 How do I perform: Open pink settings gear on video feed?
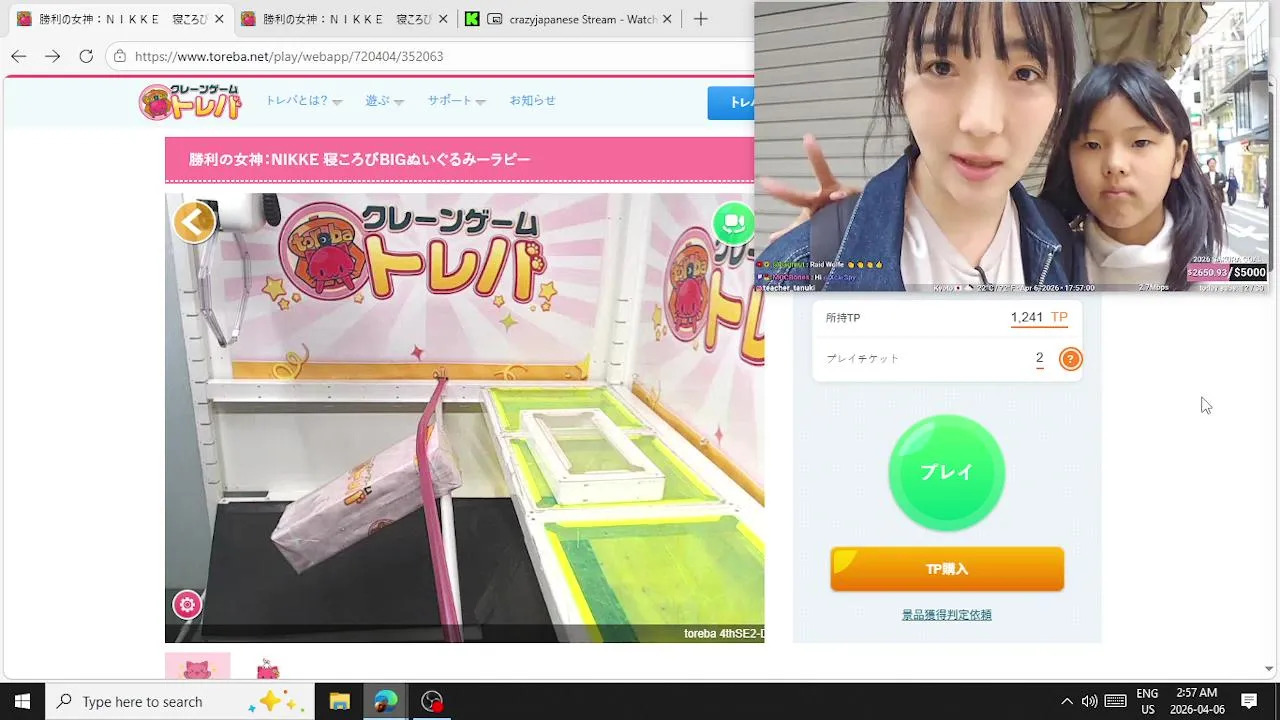(x=187, y=604)
